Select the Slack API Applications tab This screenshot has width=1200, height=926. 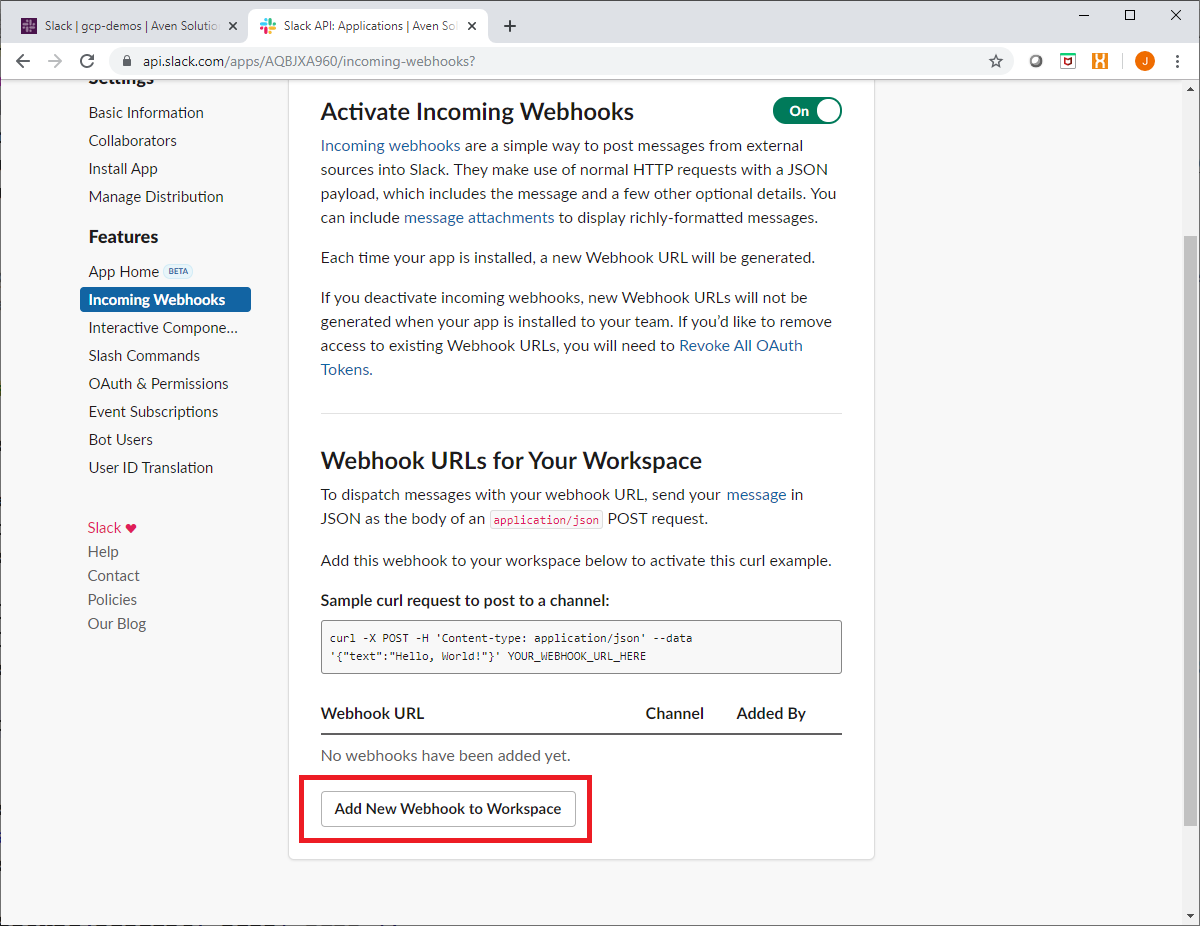click(367, 26)
